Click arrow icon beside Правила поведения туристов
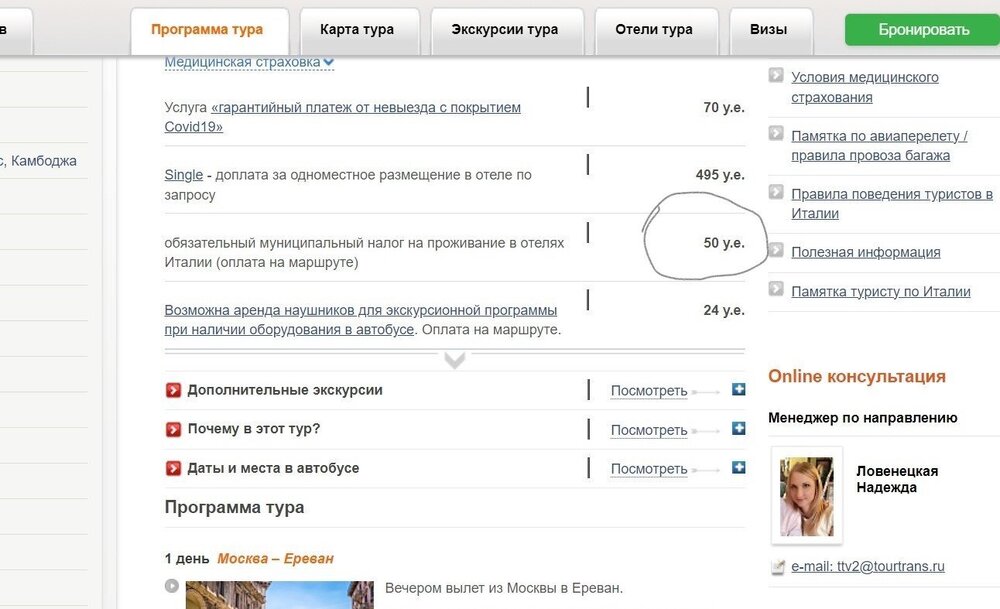 (776, 192)
